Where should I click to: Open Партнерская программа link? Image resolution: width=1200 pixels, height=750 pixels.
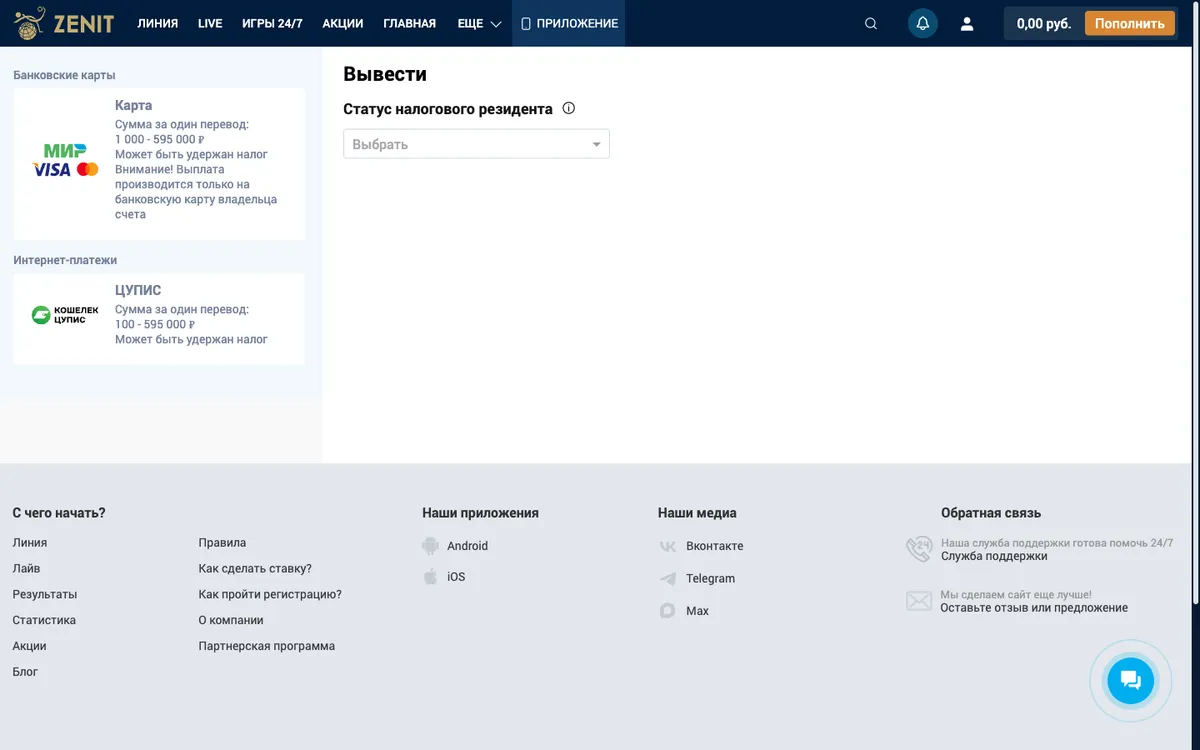267,647
